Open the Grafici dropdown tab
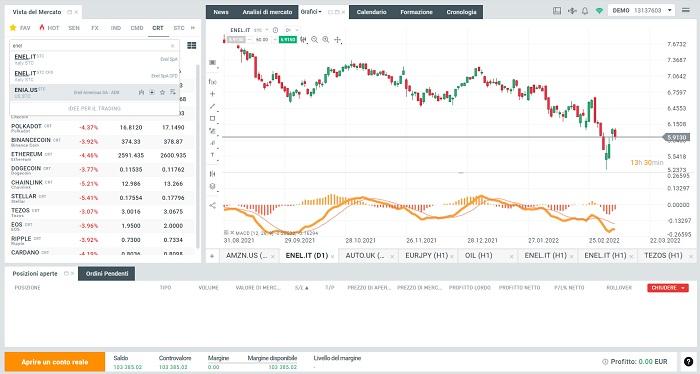The height and width of the screenshot is (374, 700). (311, 12)
